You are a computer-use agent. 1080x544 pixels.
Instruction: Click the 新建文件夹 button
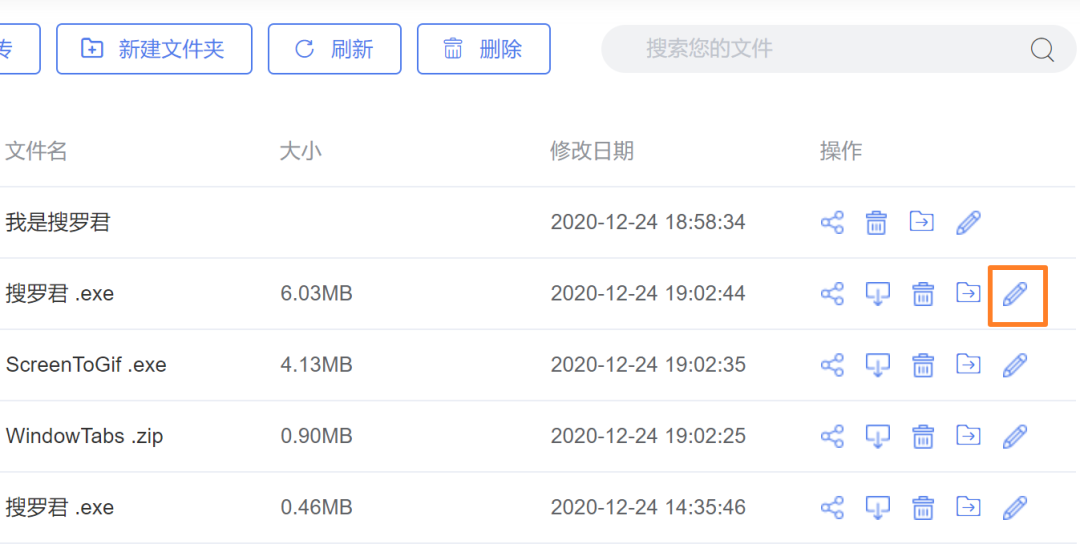click(154, 49)
